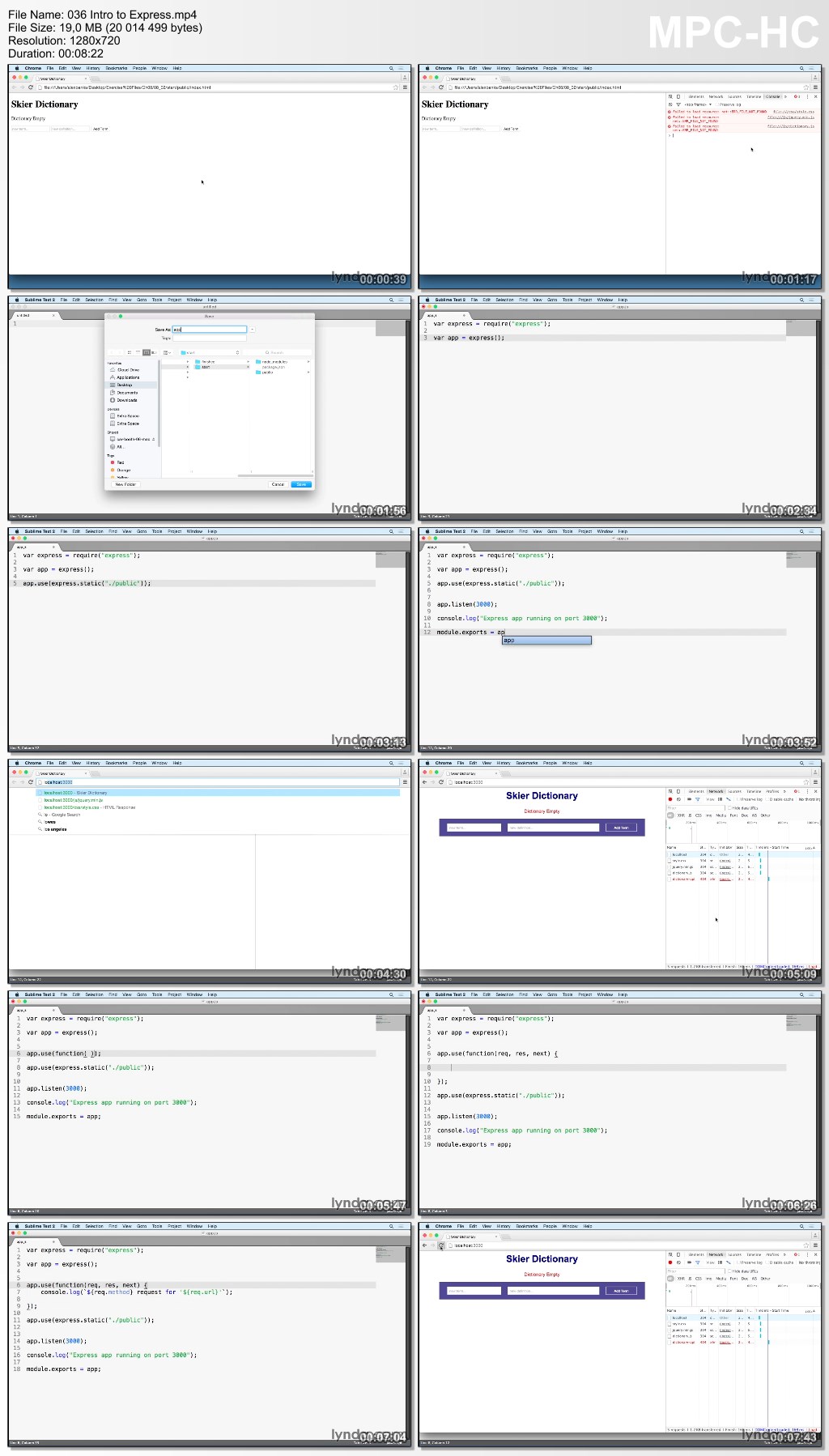
Task: Open the folder path dropdown at 00:01:56
Action: click(x=210, y=352)
